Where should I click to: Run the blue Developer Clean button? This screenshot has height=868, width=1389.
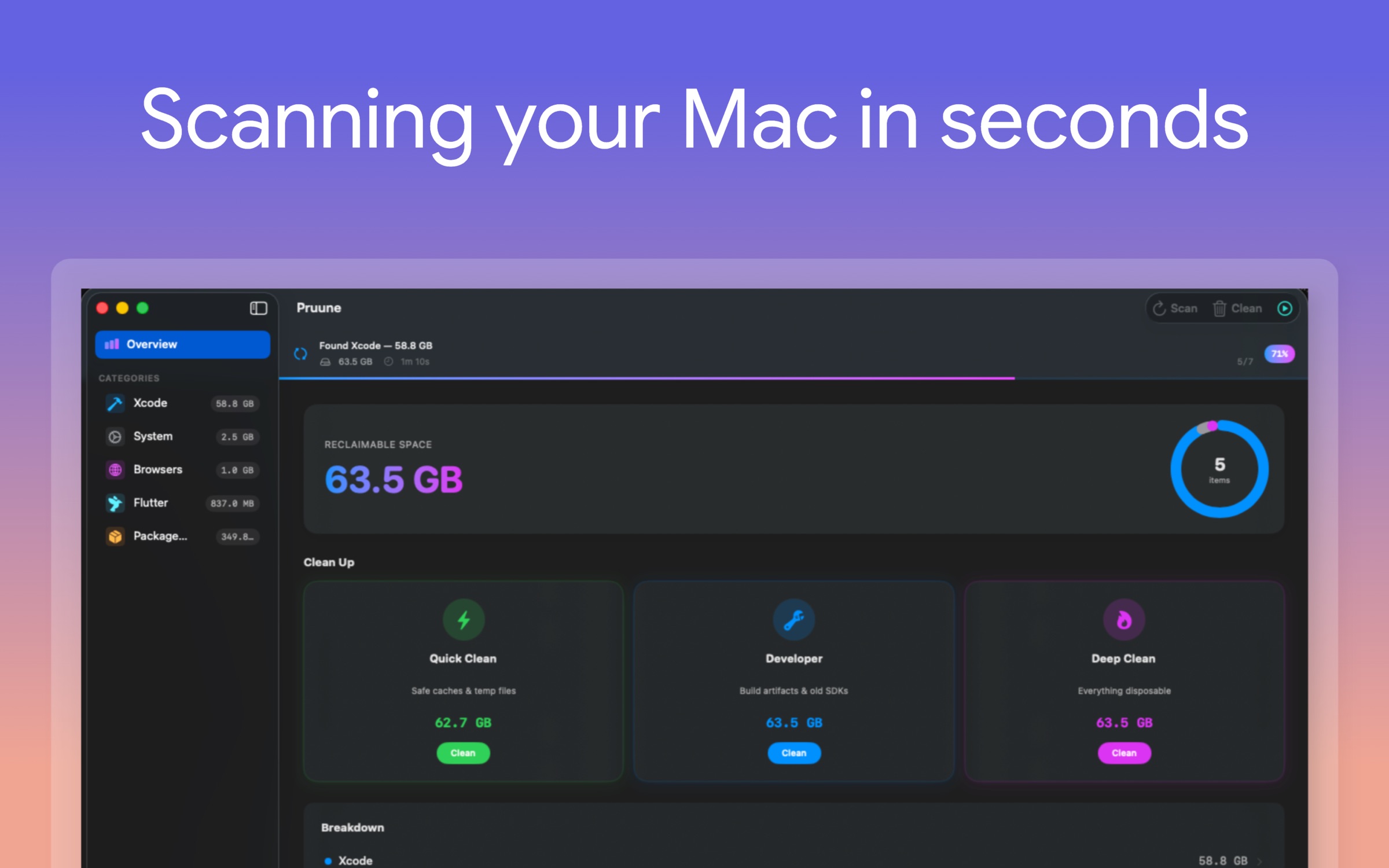793,753
